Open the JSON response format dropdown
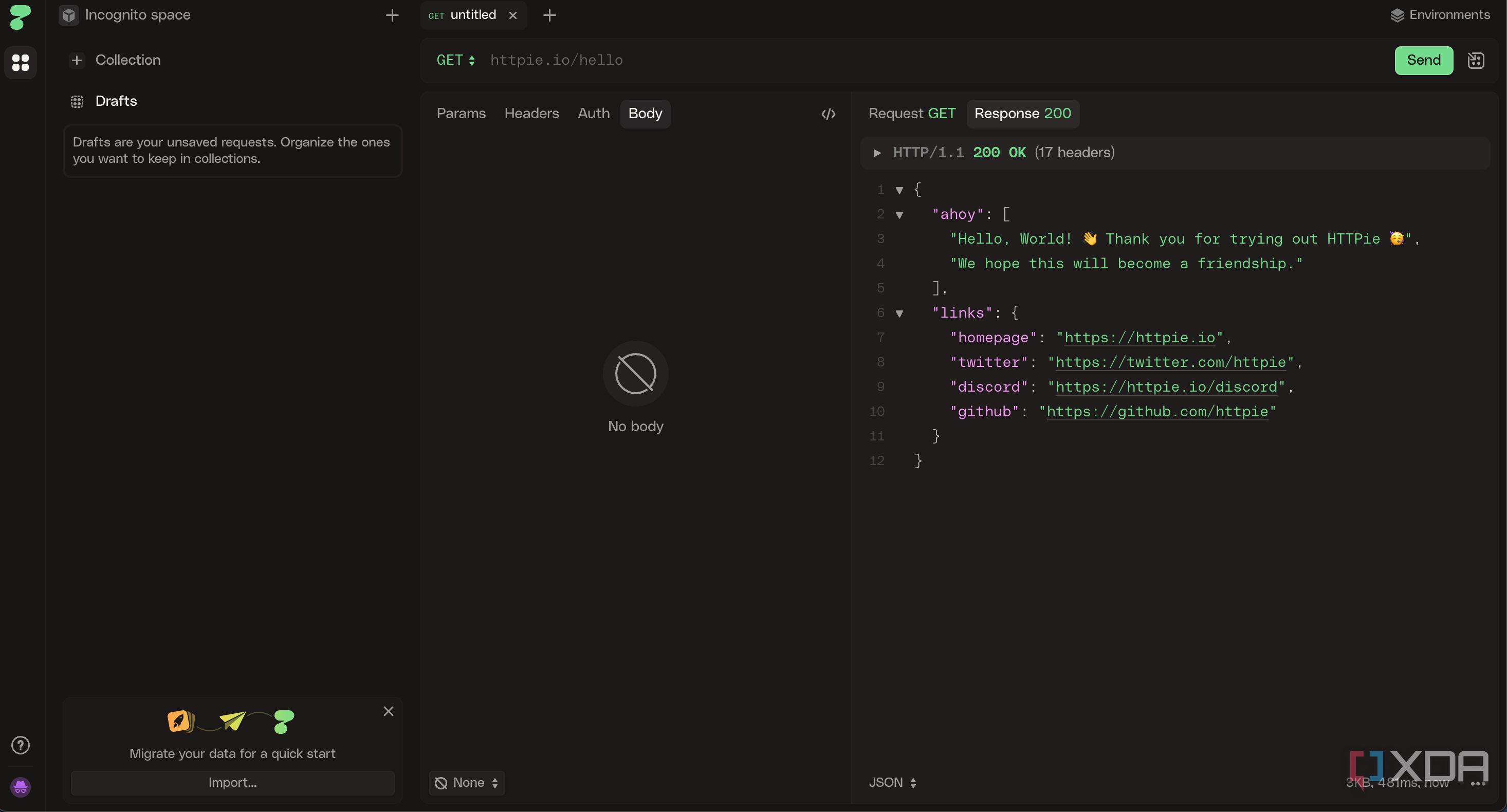Viewport: 1507px width, 812px height. [x=893, y=783]
